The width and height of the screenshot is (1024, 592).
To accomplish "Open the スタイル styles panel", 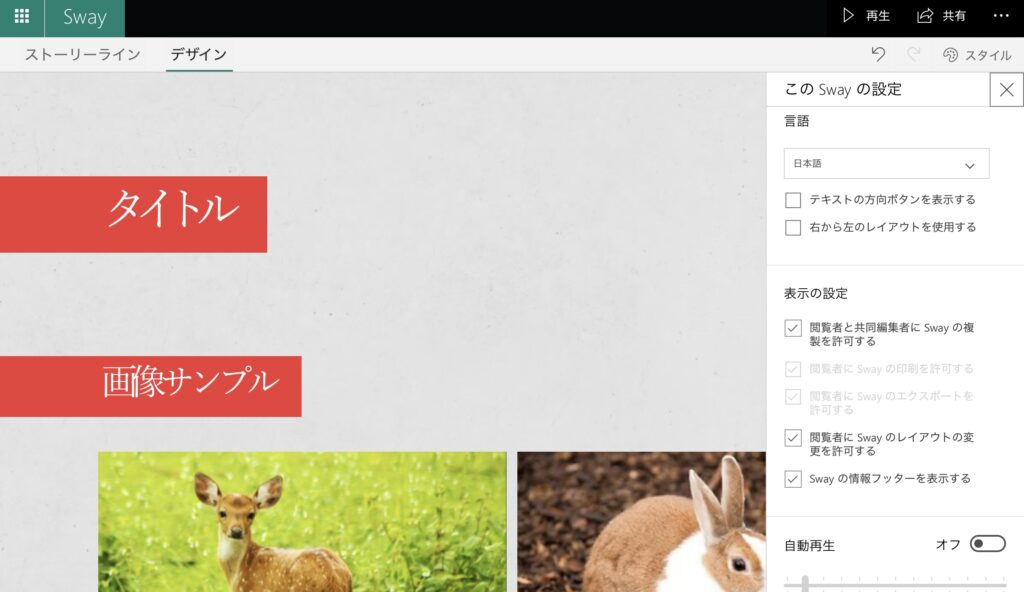I will [x=977, y=55].
